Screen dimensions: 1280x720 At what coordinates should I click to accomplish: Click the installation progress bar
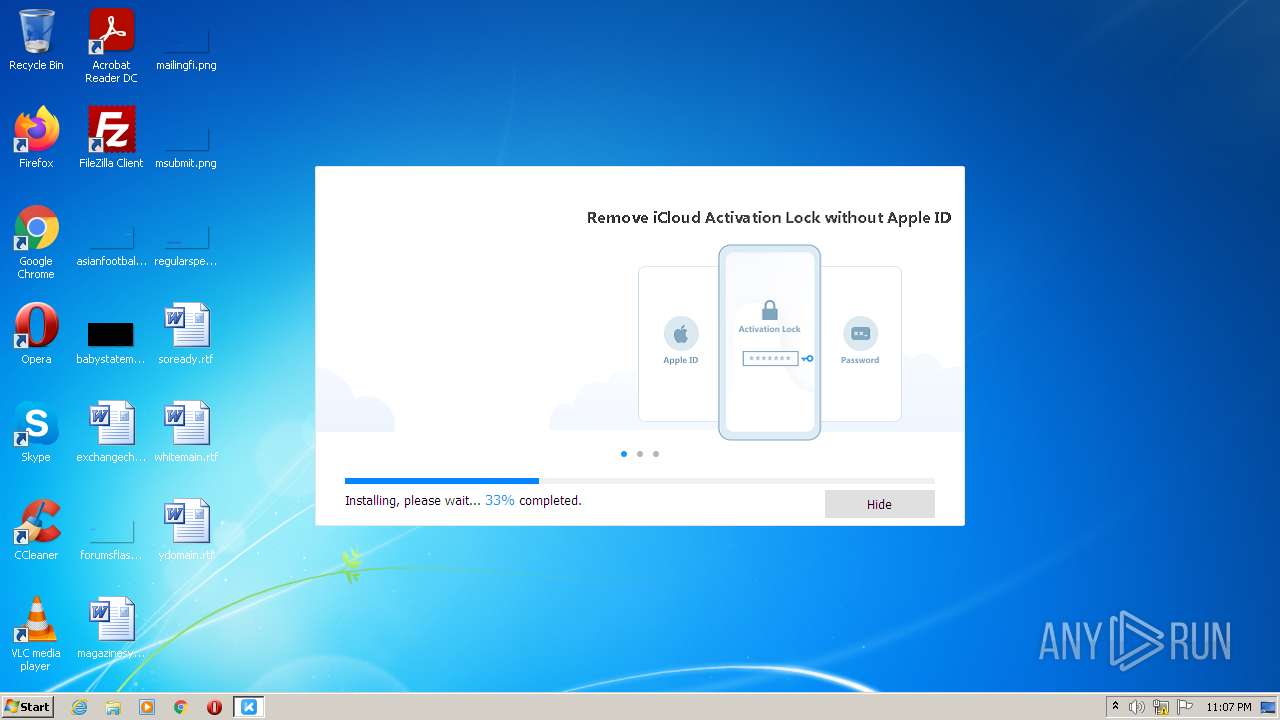pyautogui.click(x=640, y=481)
